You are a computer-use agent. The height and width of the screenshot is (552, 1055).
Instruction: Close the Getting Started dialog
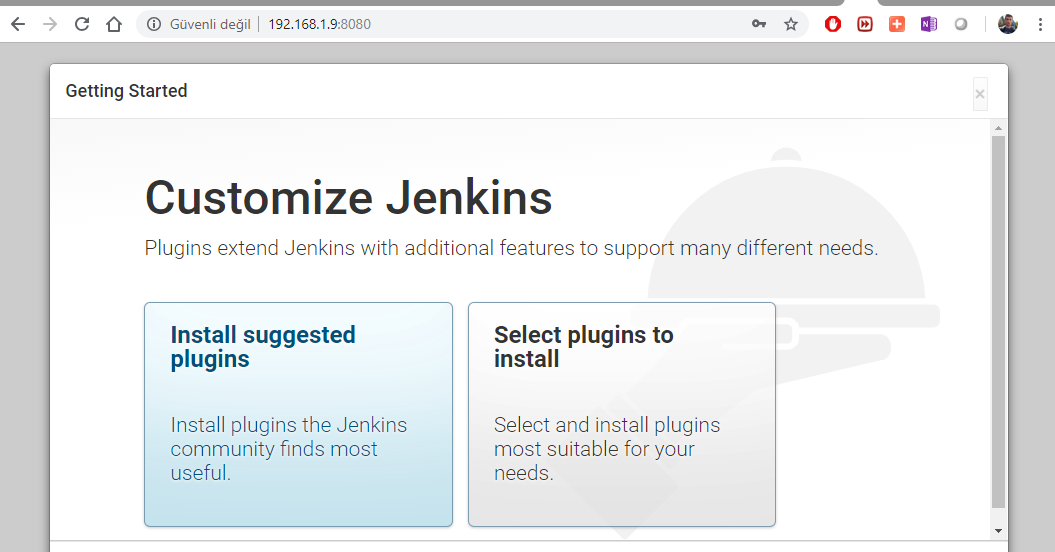980,94
